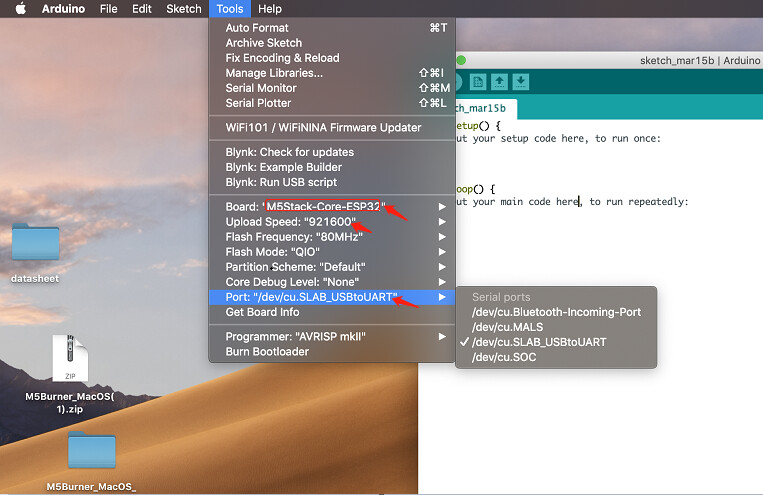This screenshot has width=763, height=495.
Task: Select the M5Burner_MacOS_ folder icon
Action: [91, 450]
